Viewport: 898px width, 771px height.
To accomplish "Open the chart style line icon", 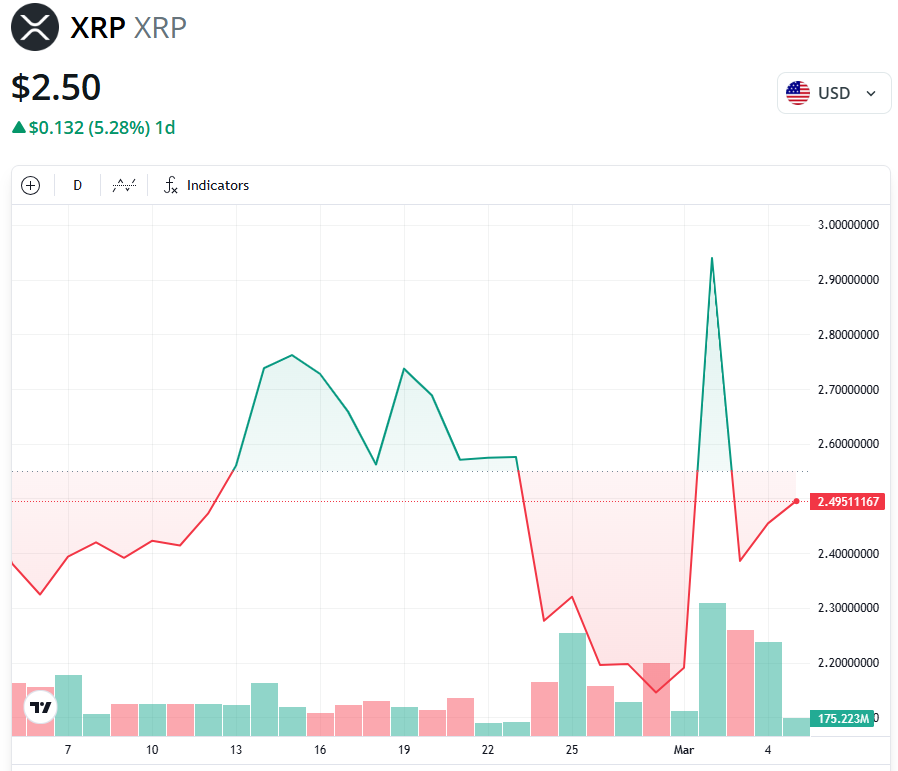I will point(124,185).
